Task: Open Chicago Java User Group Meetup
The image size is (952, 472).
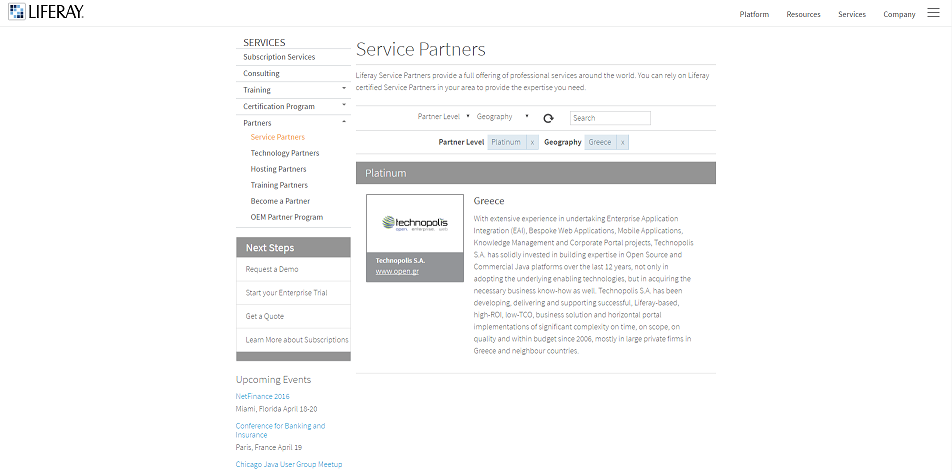Action: coord(289,464)
